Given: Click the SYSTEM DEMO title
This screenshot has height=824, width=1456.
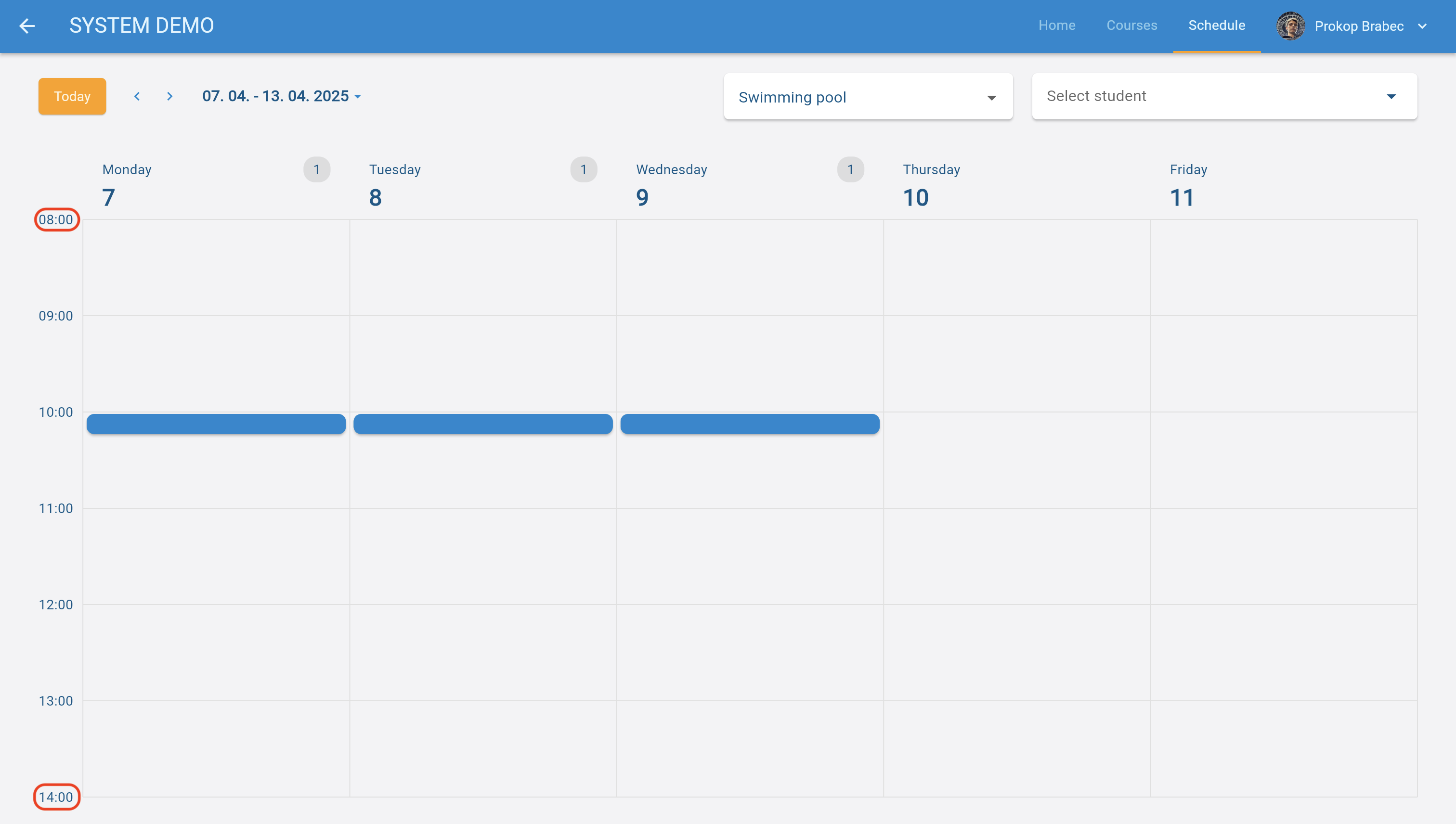Looking at the screenshot, I should click(x=142, y=26).
